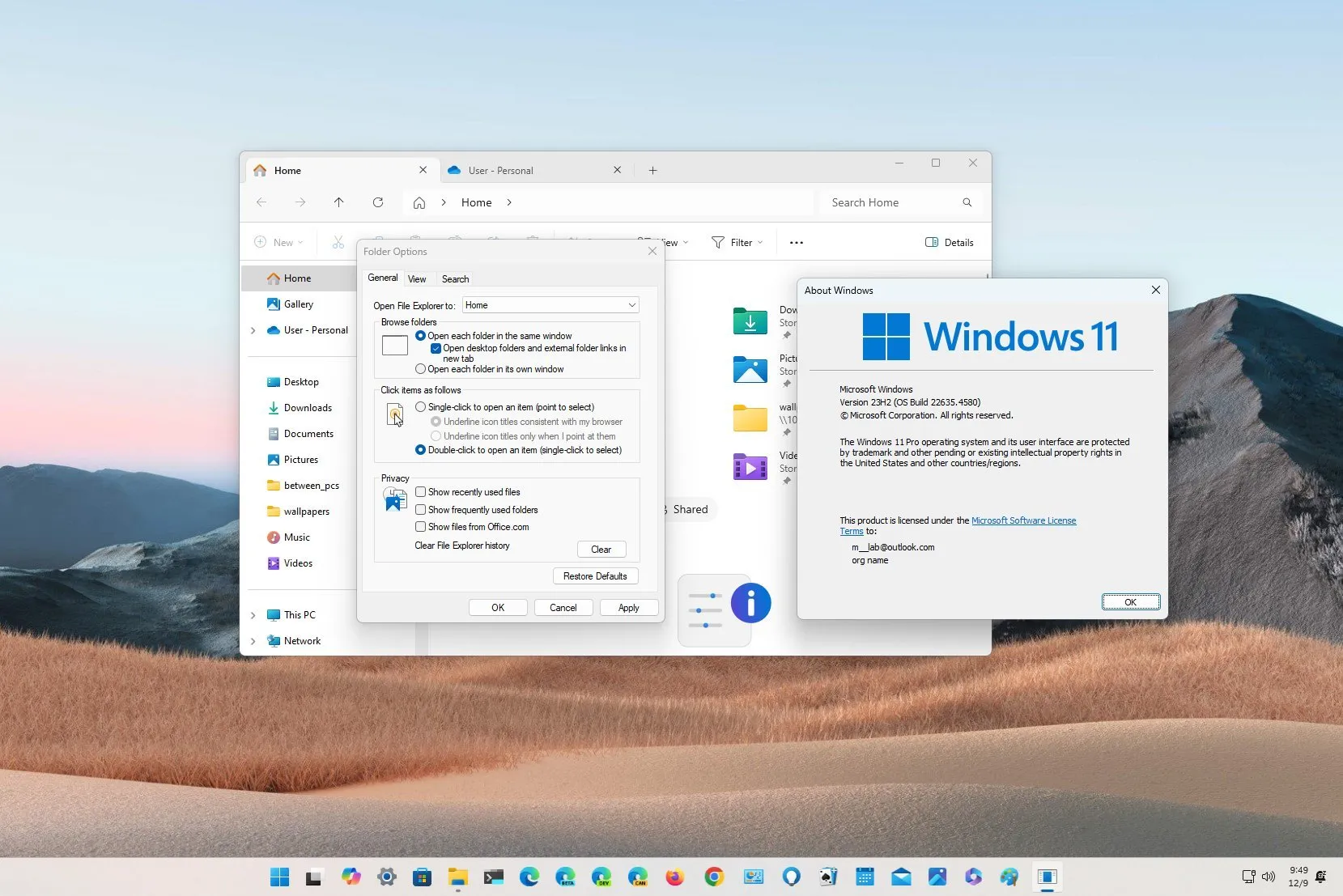Toggle the Details pane button

(949, 243)
